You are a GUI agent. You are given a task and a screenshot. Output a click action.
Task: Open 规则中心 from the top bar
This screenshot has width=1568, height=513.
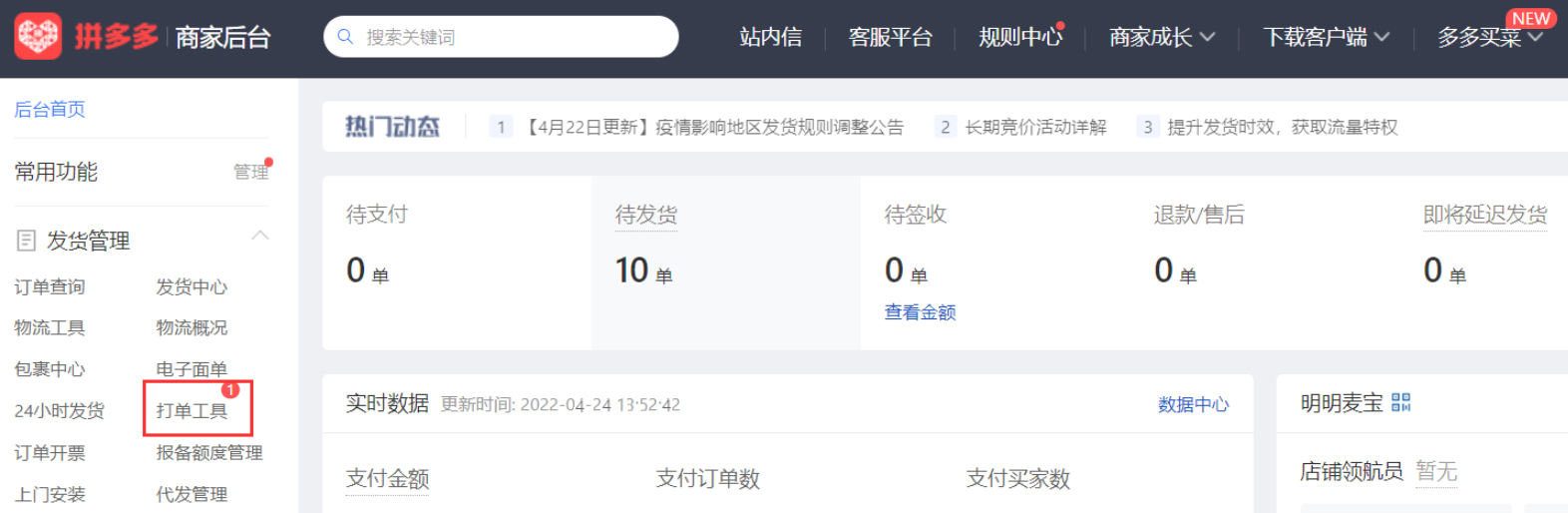1019,38
